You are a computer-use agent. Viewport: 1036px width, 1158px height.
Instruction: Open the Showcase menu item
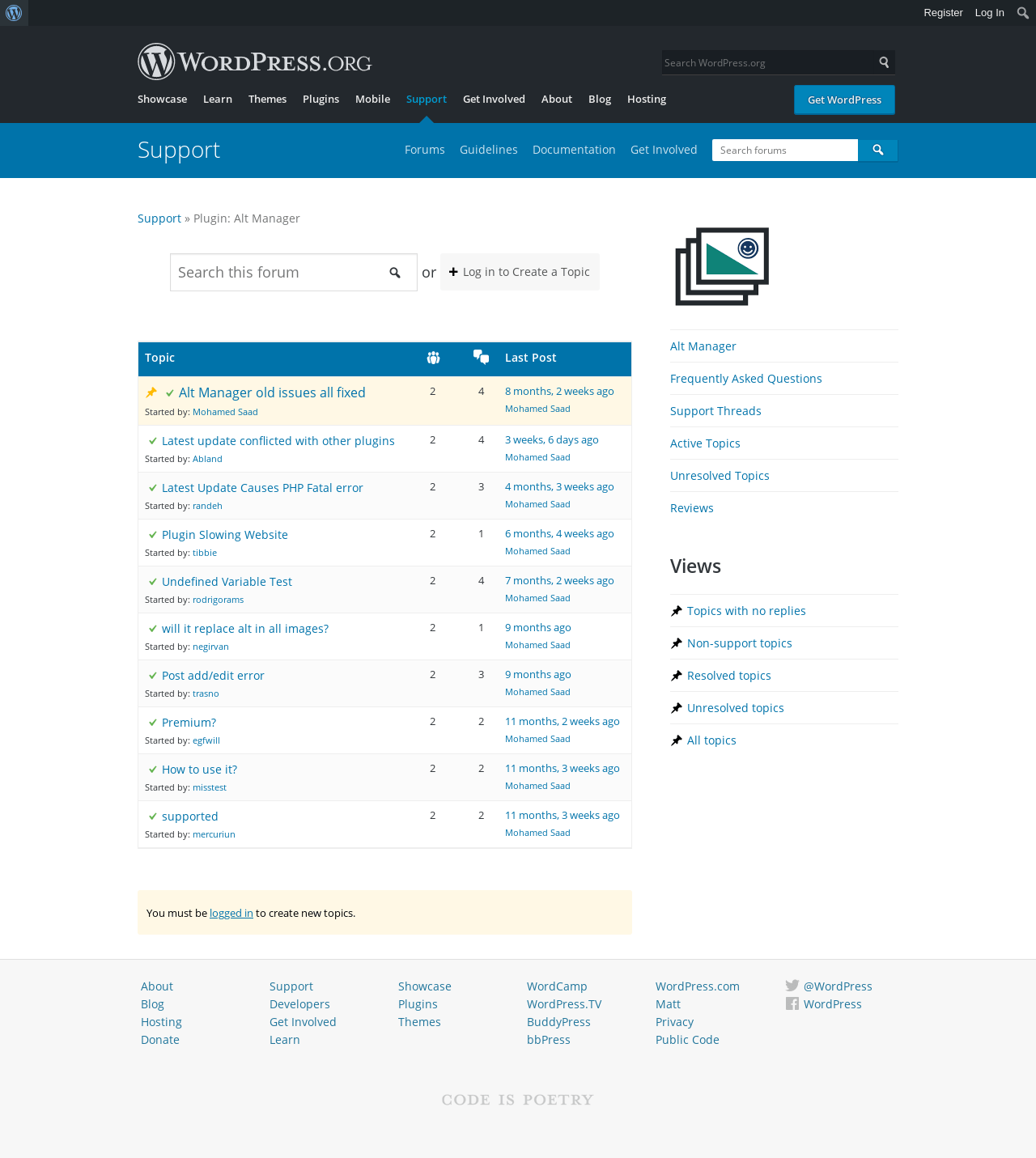[x=162, y=99]
